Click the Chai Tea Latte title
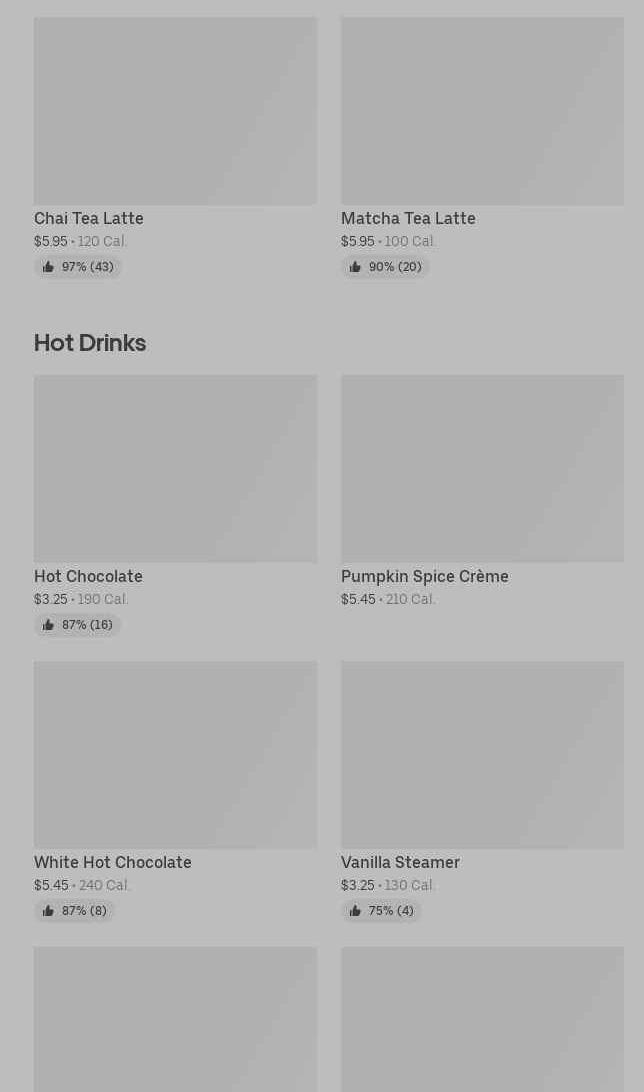The height and width of the screenshot is (1092, 644). pyautogui.click(x=89, y=218)
